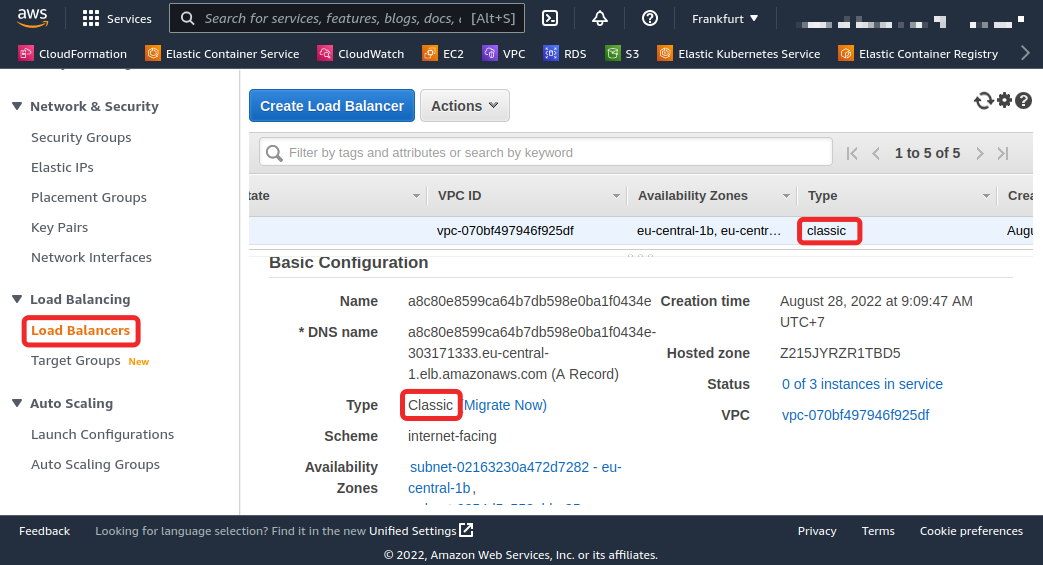Click the EC2 shortcut icon
The image size is (1043, 565).
point(430,53)
